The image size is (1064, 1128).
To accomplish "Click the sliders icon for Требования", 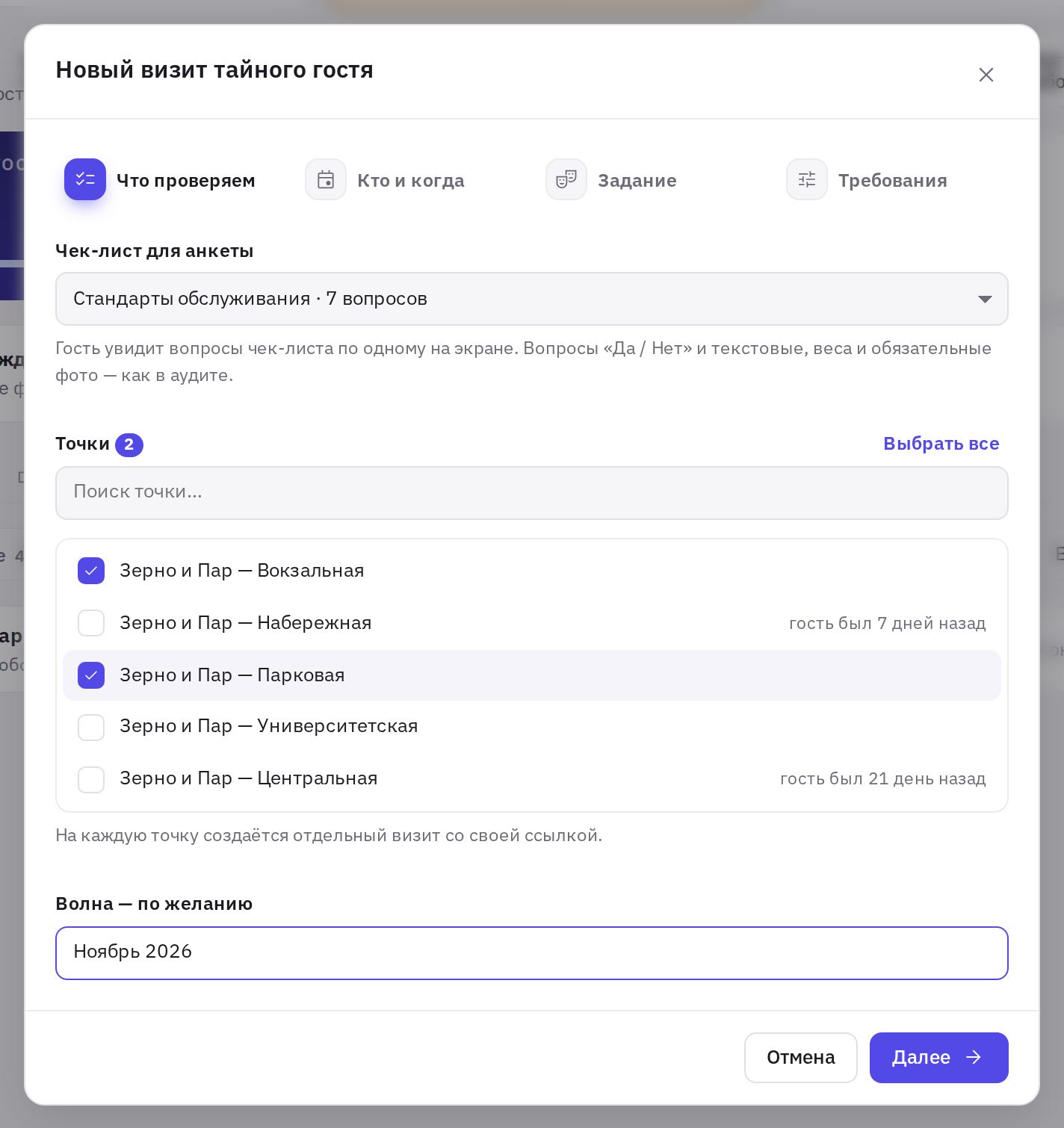I will click(807, 179).
